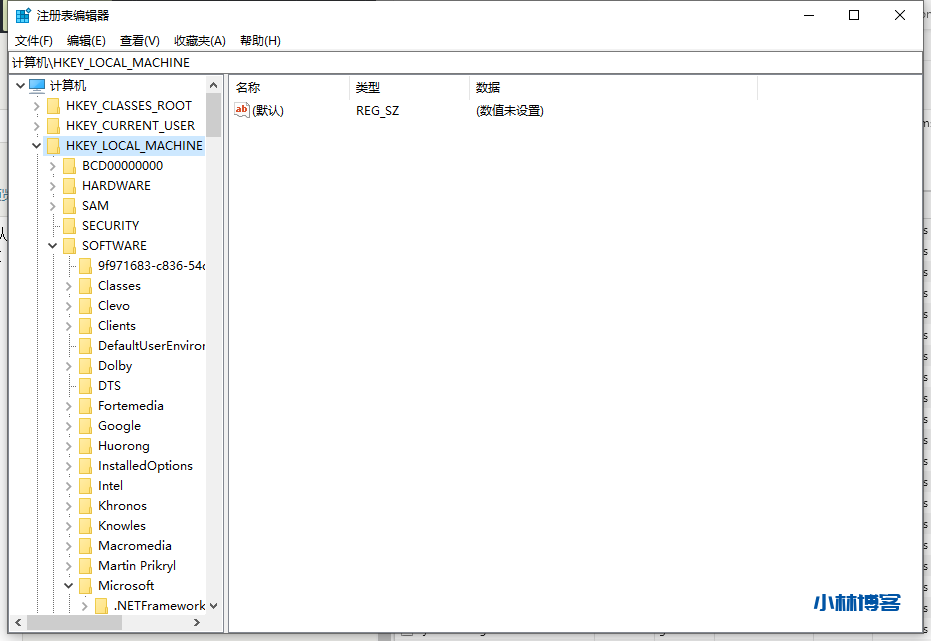Collapse the Microsoft key node

69,586
